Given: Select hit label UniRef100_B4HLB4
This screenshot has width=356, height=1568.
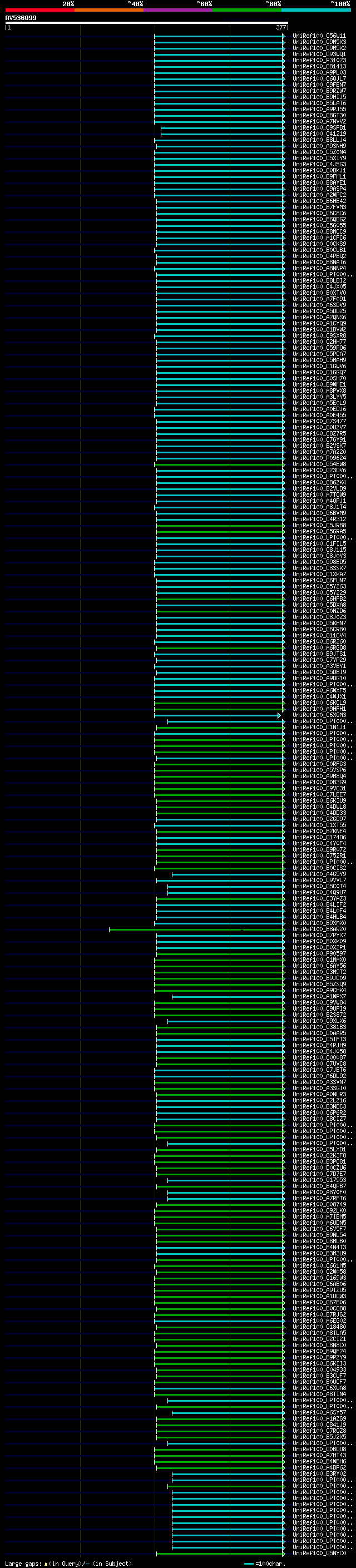Looking at the screenshot, I should click(x=319, y=917).
